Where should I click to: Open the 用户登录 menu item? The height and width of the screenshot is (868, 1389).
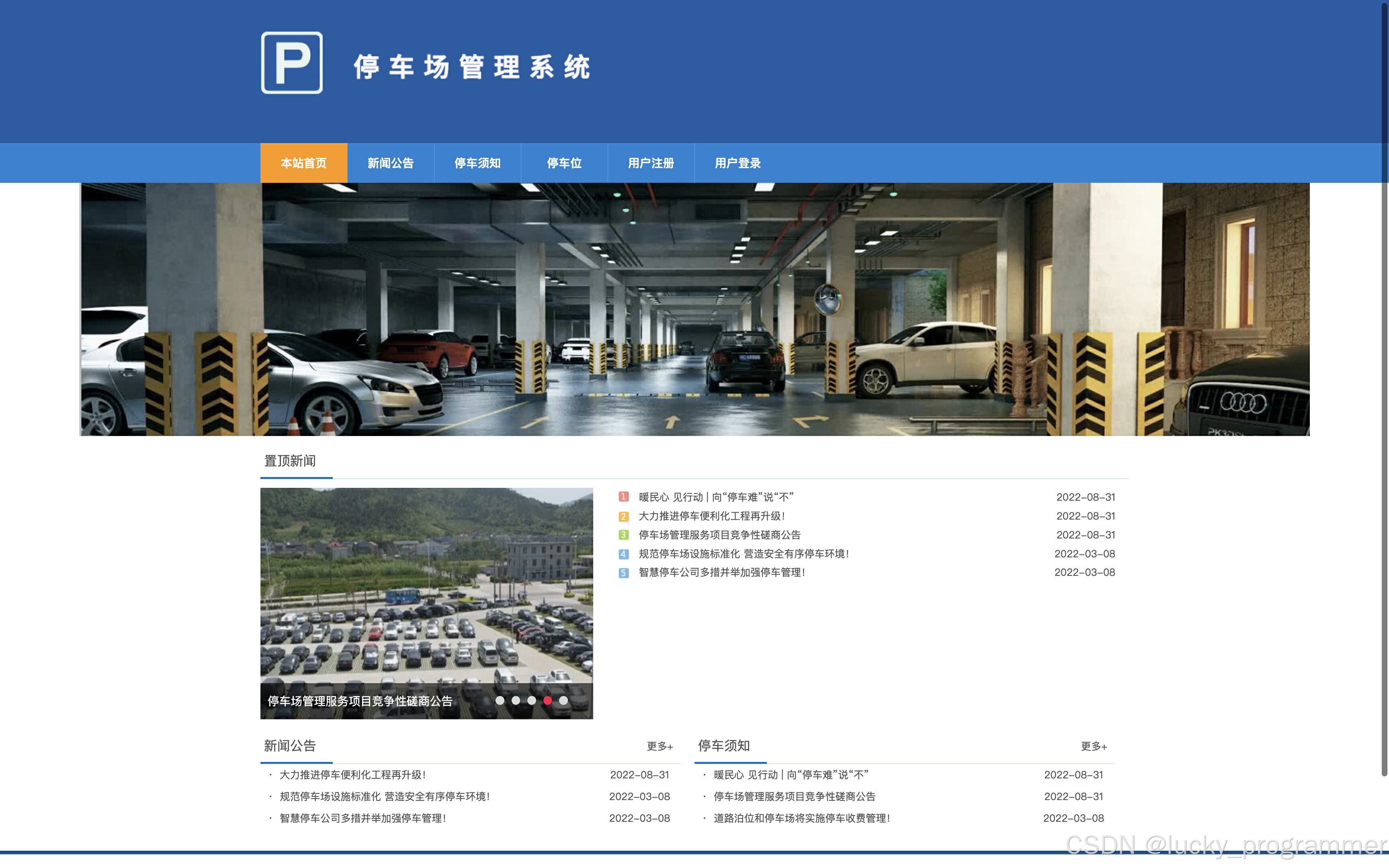click(x=738, y=163)
